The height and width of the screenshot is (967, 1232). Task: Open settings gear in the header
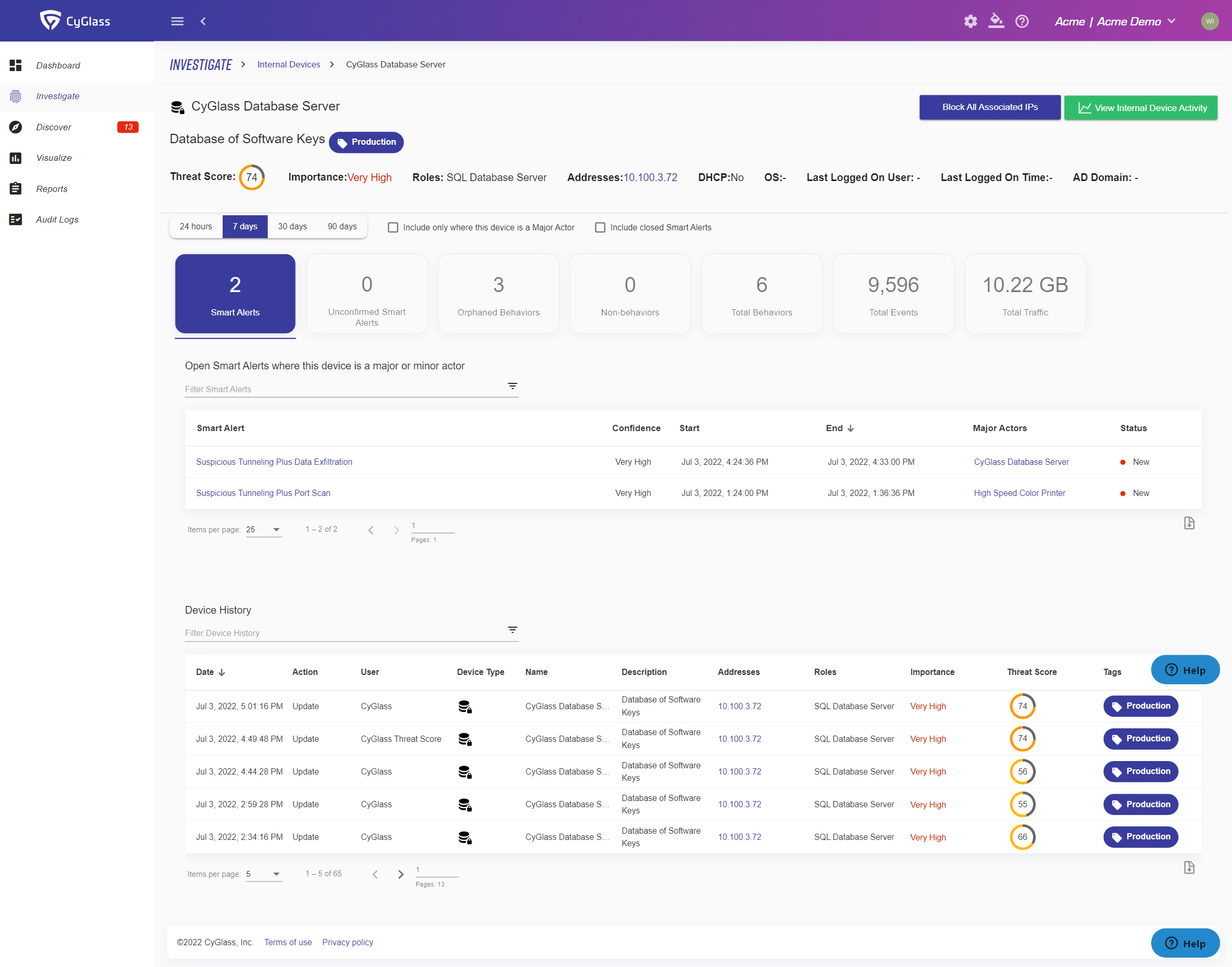970,21
